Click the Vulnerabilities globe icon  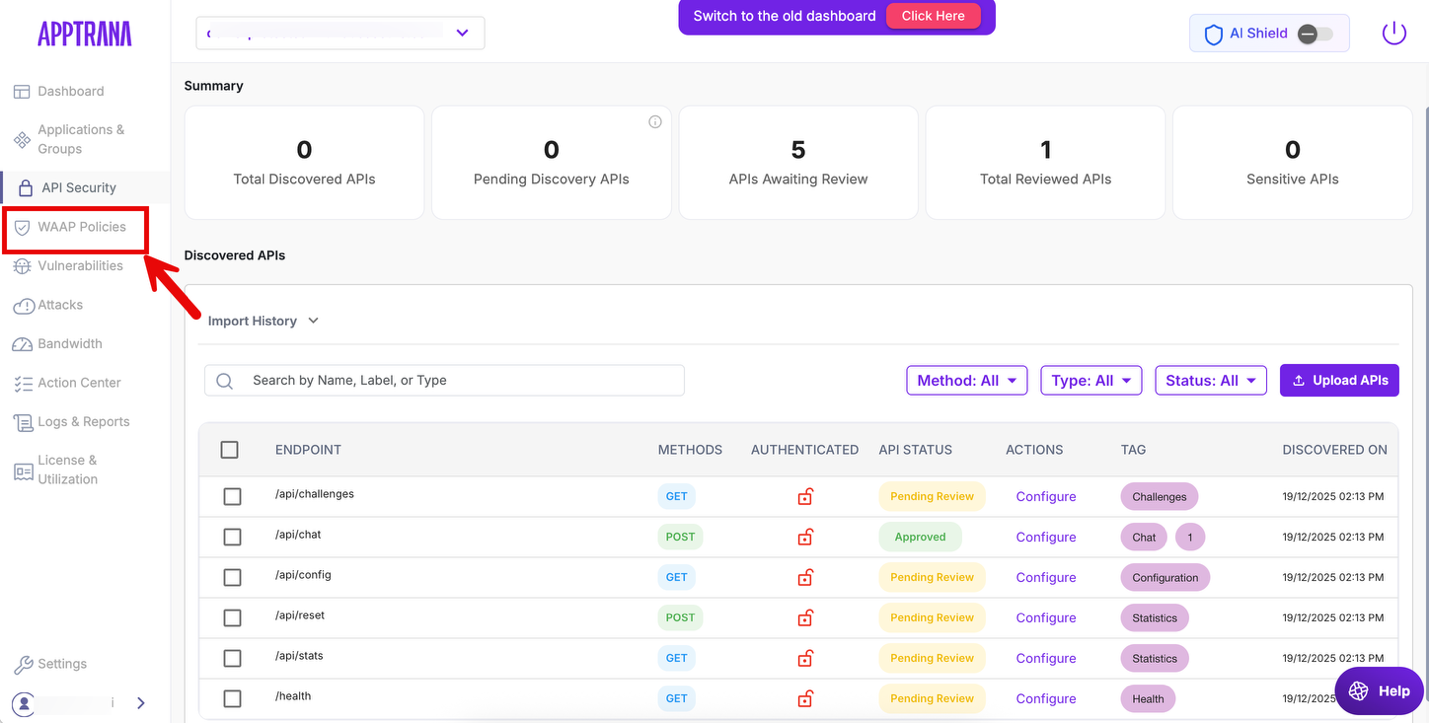coord(22,266)
